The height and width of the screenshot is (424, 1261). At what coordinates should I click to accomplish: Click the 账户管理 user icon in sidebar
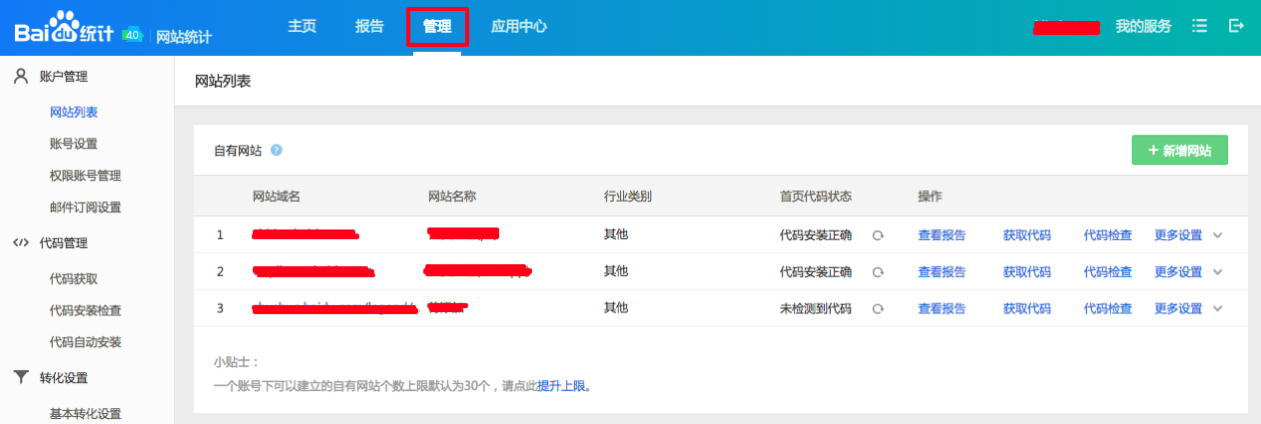(x=20, y=76)
